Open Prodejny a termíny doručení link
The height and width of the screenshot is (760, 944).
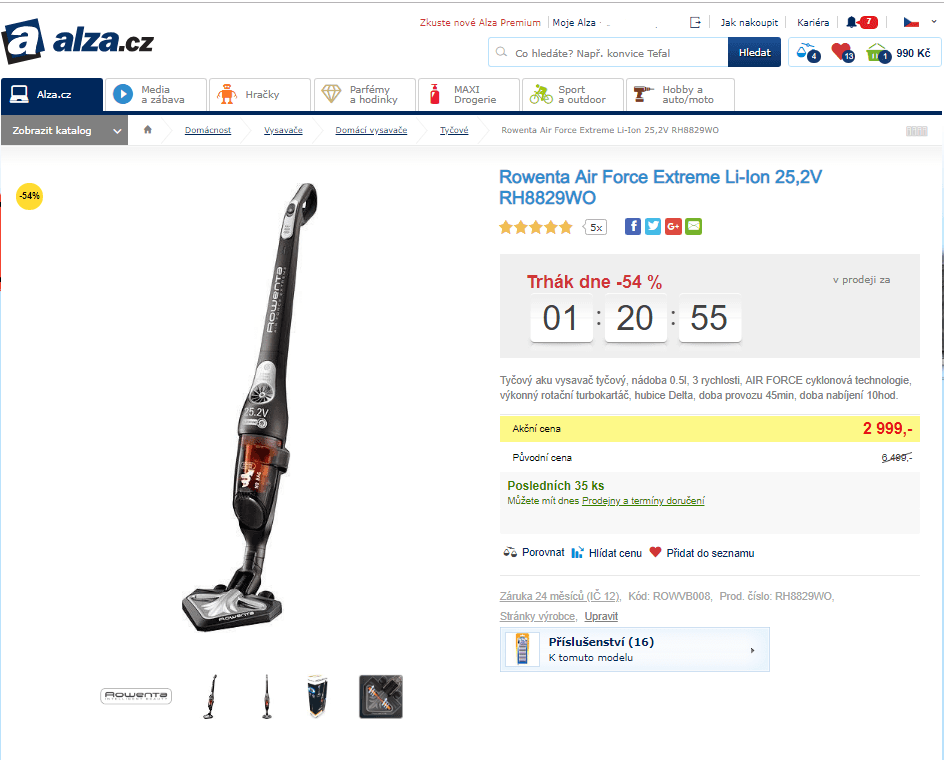[643, 500]
